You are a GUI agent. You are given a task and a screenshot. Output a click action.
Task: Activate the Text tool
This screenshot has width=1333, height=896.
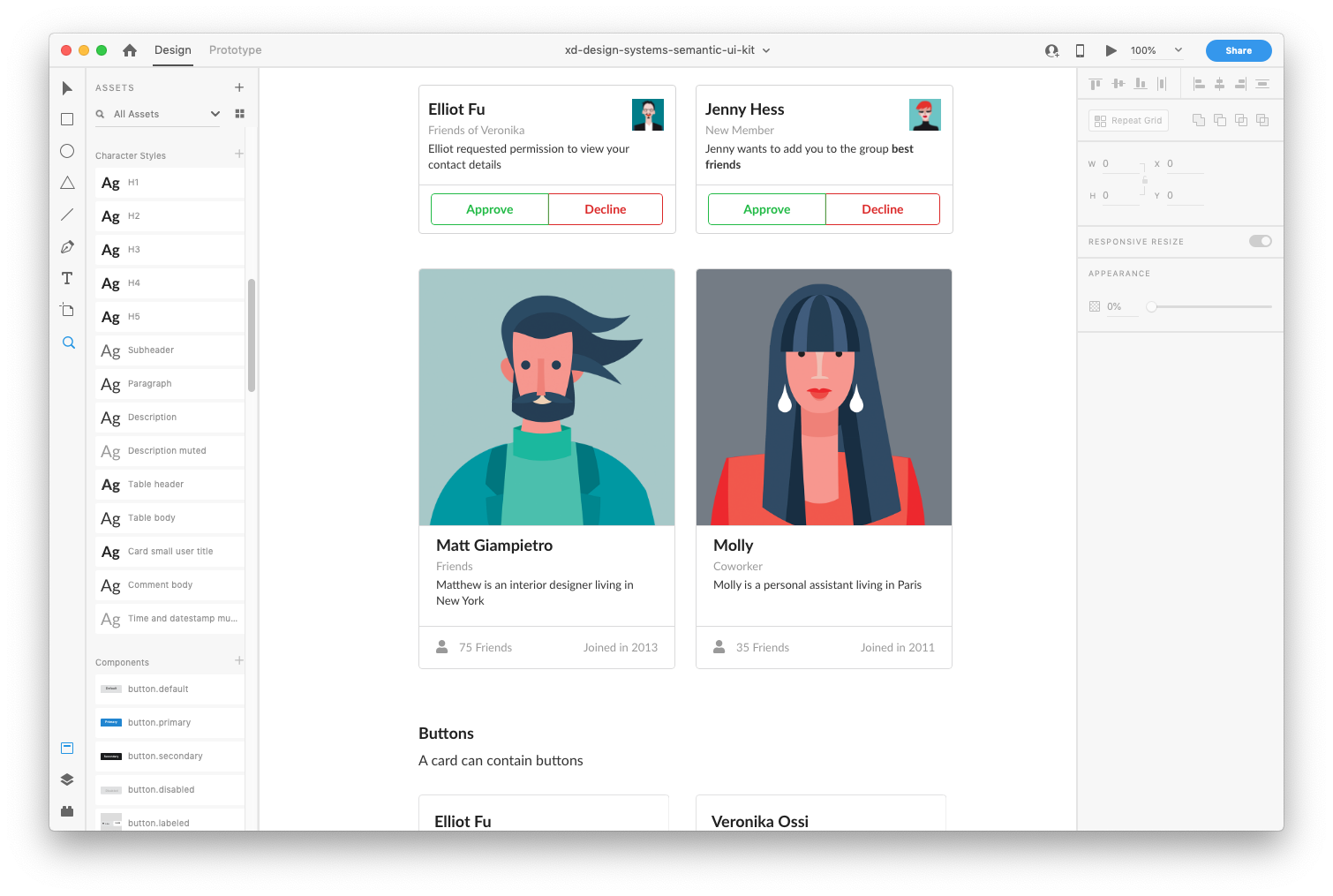point(67,278)
